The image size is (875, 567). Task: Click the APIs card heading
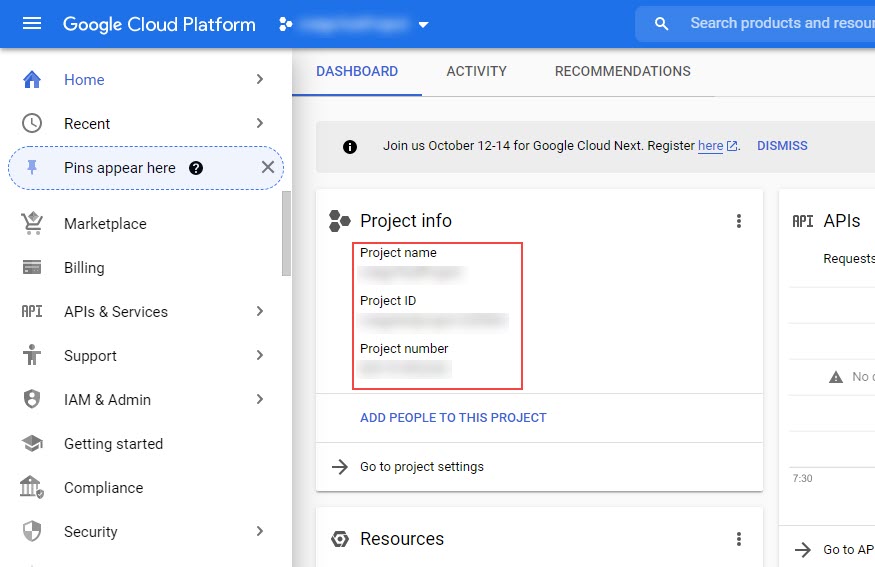(x=842, y=221)
